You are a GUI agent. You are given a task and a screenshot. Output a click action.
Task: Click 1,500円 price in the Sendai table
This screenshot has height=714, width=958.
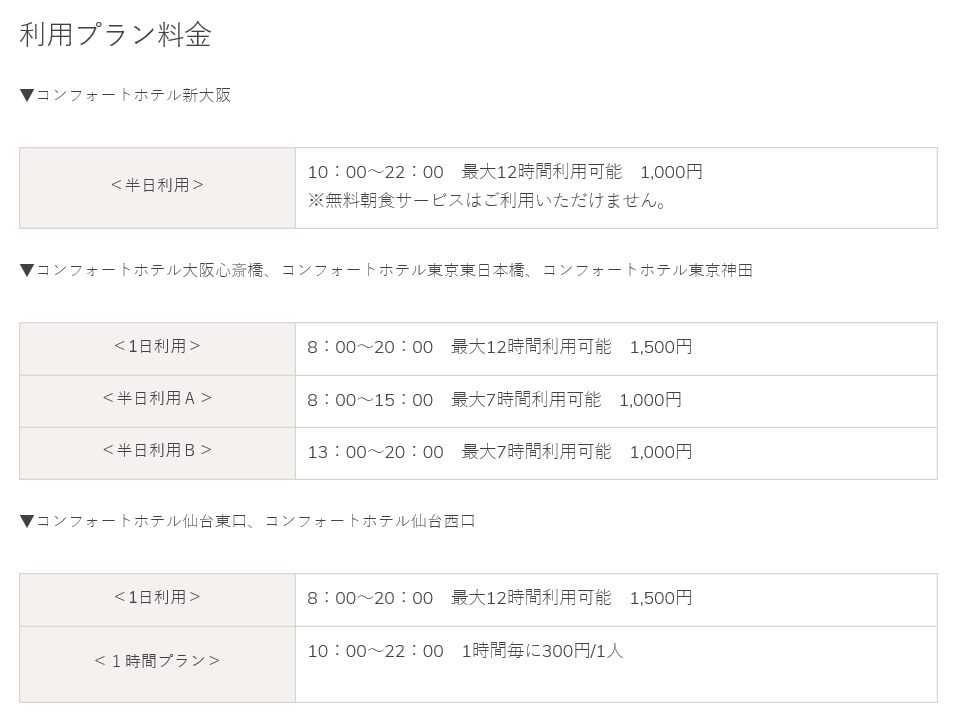661,598
